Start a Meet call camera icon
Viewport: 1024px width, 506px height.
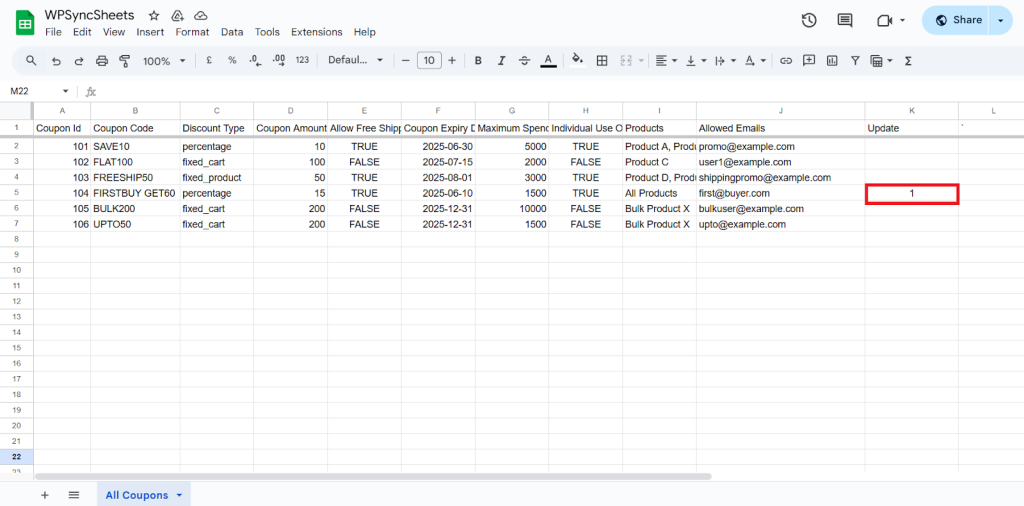pos(884,21)
